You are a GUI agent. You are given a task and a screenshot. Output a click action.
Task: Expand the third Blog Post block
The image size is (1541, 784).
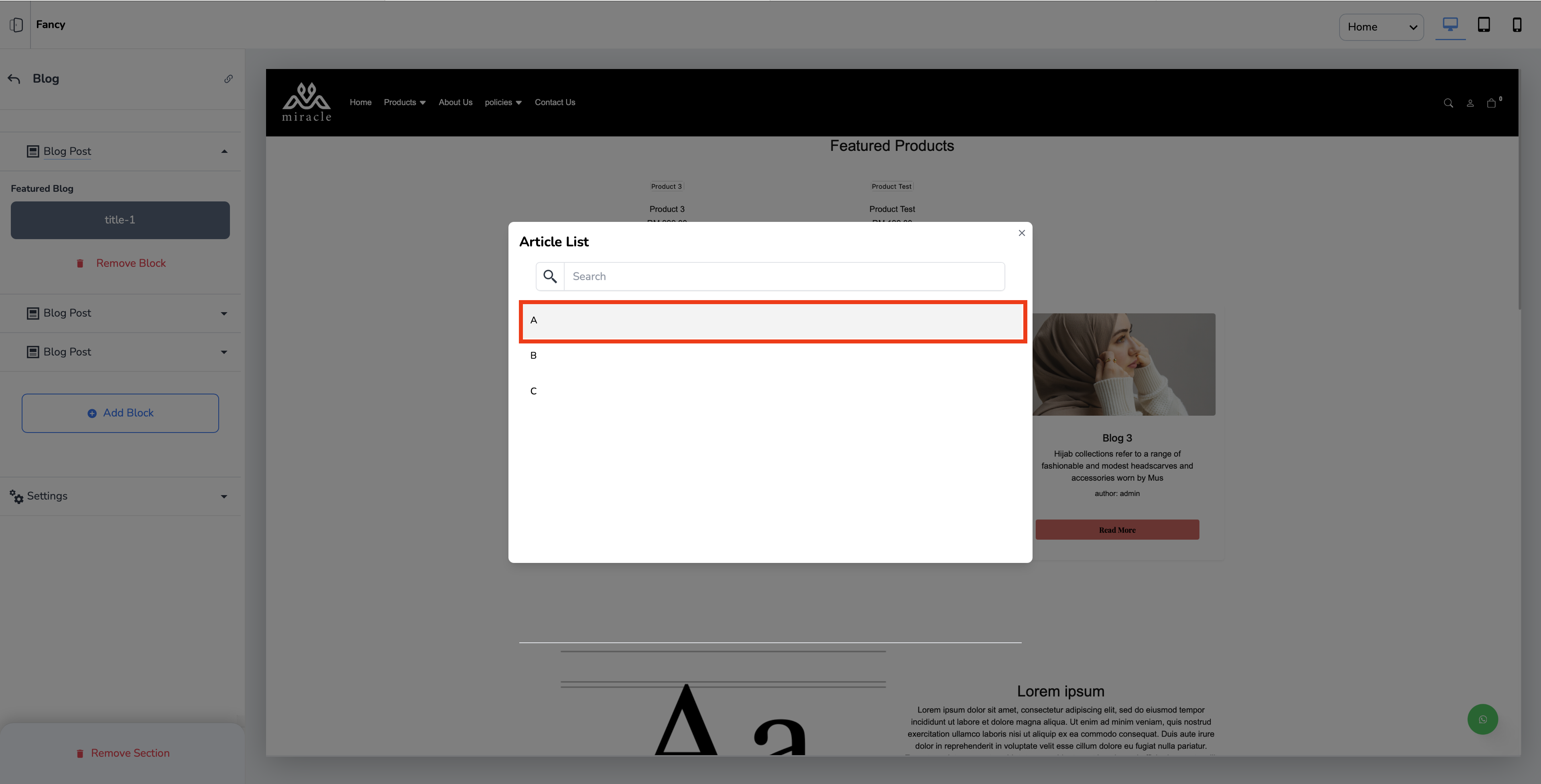pos(224,352)
